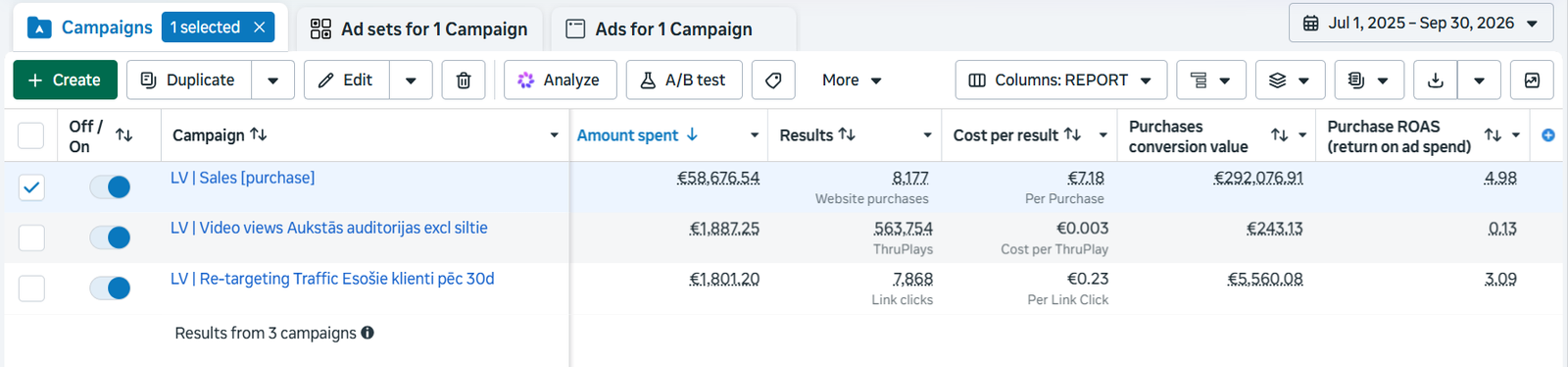Click the 563,754 ThruPlays result
Image resolution: width=1568 pixels, height=367 pixels.
pos(904,229)
